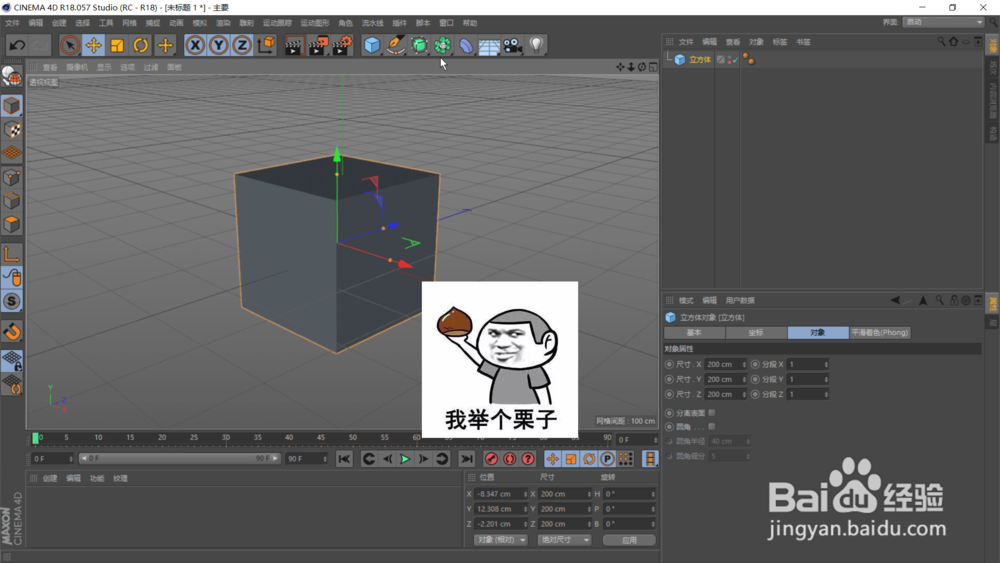
Task: Toggle the Y axis lock
Action: [x=219, y=45]
